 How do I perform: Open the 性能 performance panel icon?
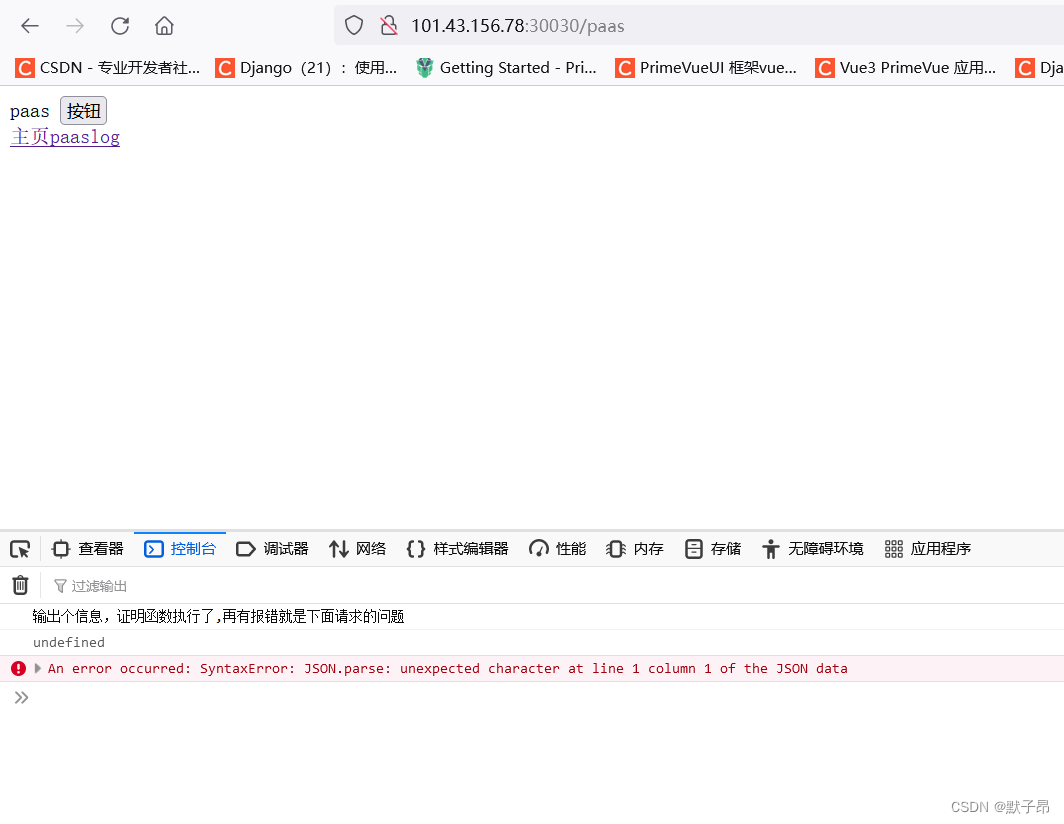coord(556,548)
